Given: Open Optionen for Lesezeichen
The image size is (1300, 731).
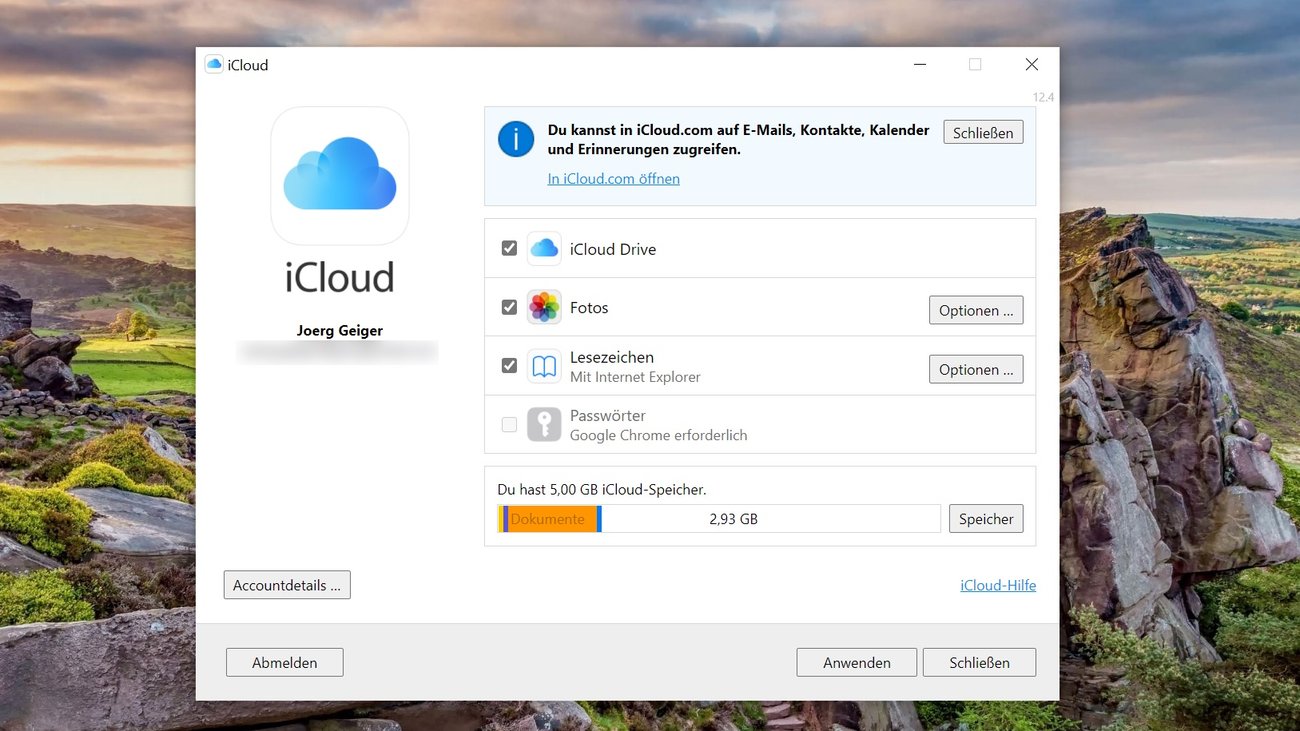Looking at the screenshot, I should pos(975,370).
